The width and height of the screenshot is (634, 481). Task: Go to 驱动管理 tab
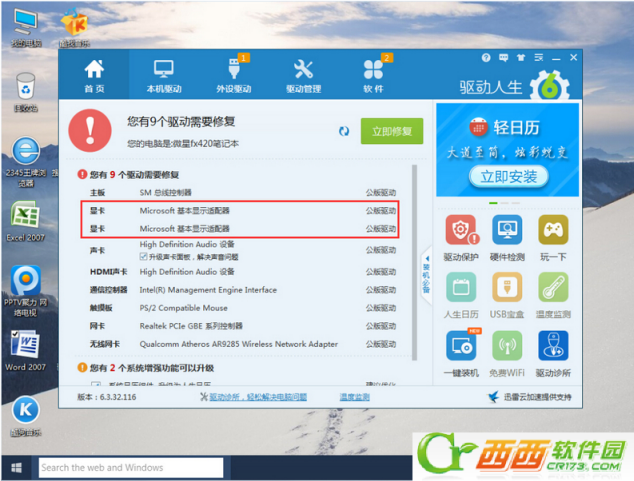(x=304, y=76)
